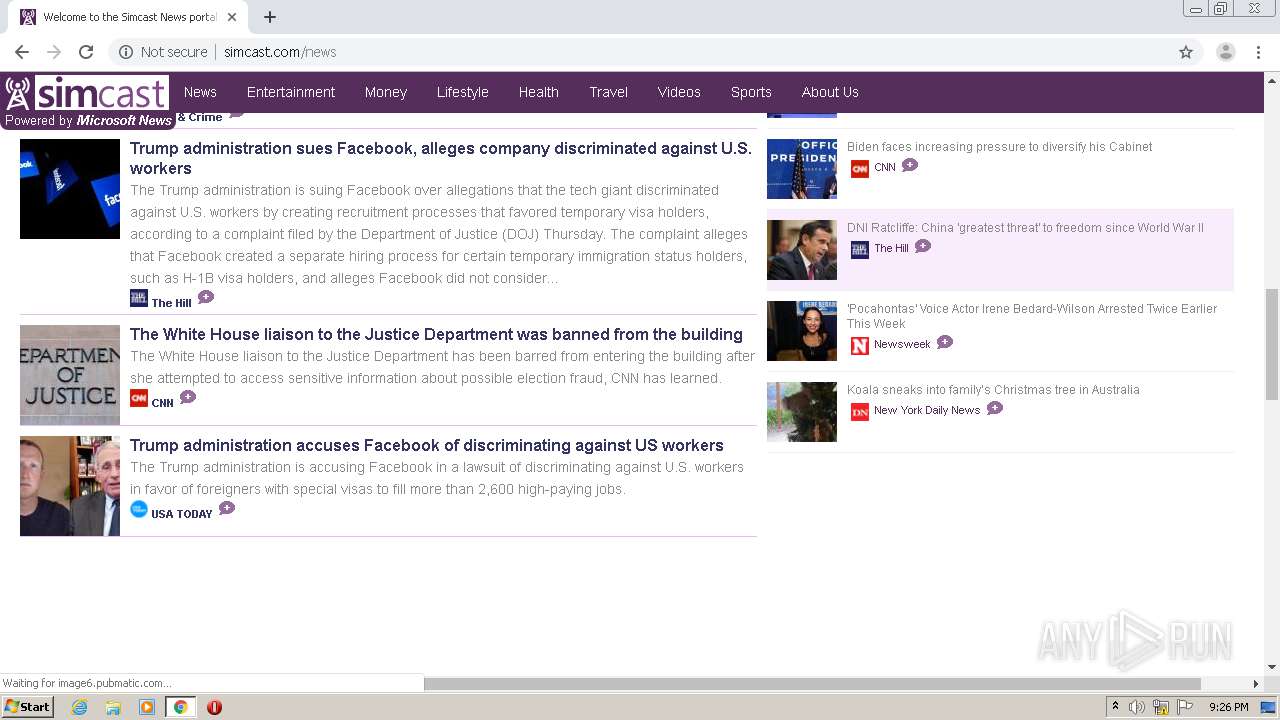Click the Zuckerberg and Fauci thumbnail

[x=70, y=486]
